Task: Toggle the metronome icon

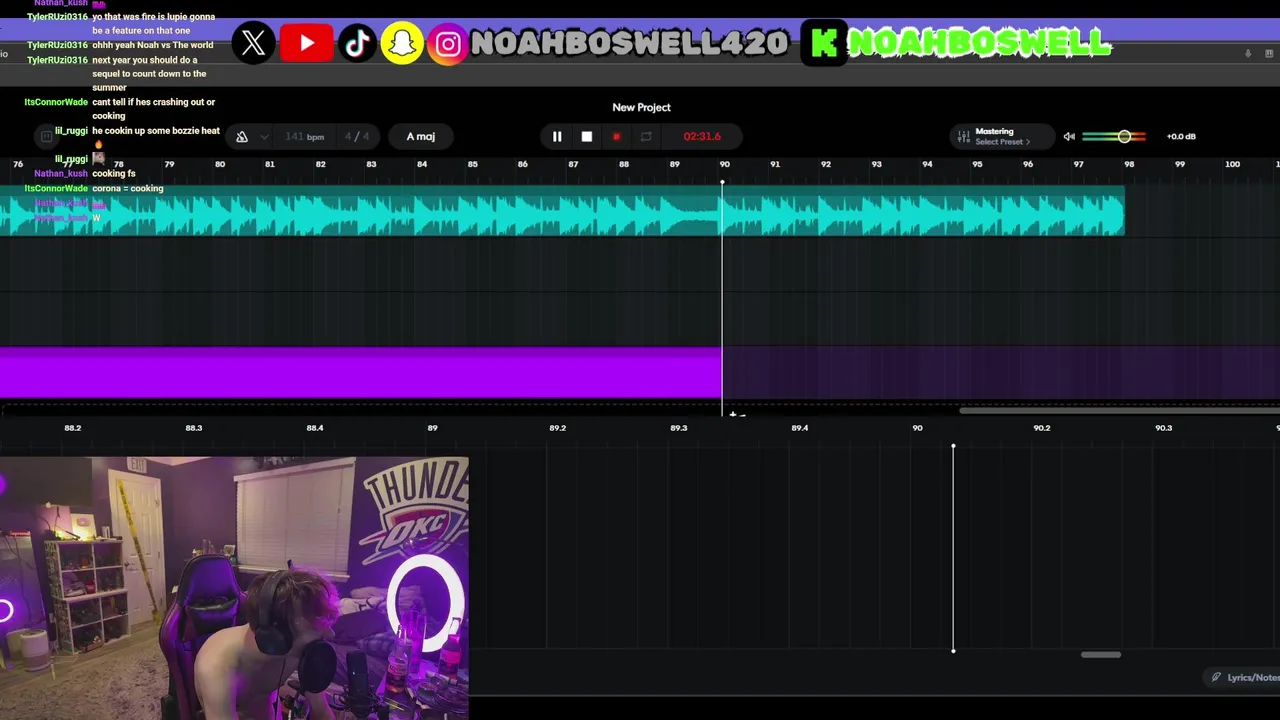Action: coord(241,137)
